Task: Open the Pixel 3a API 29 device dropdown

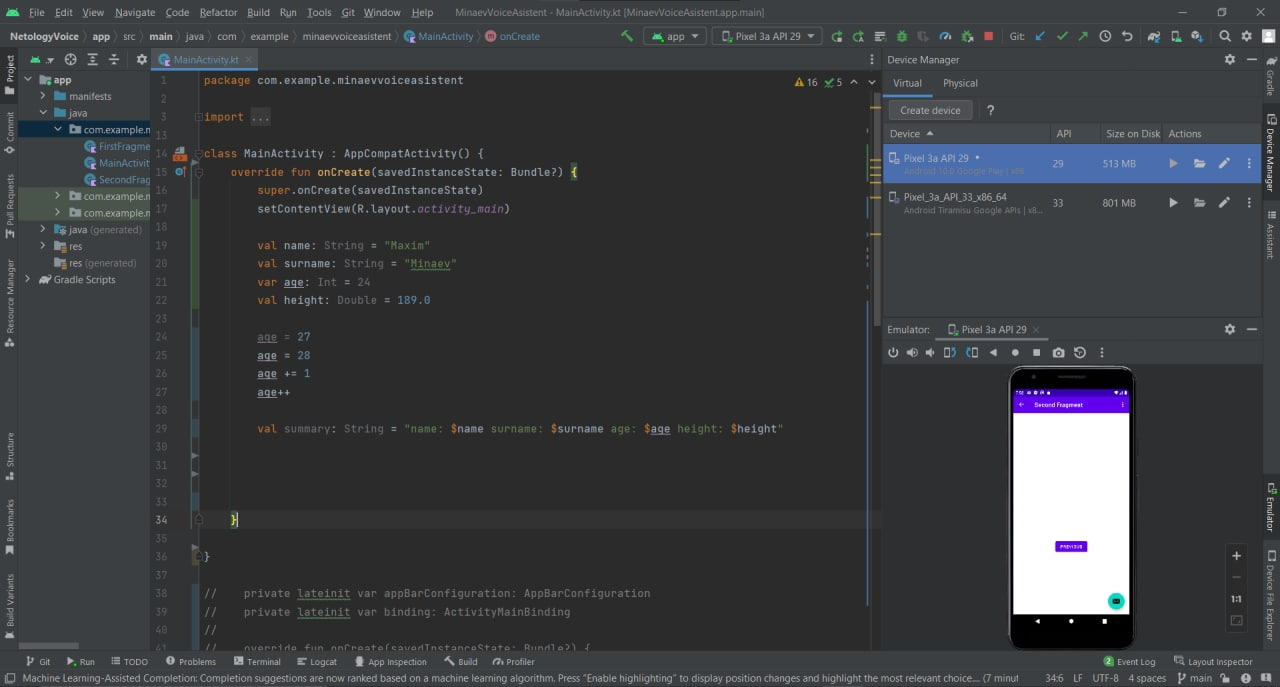Action: [x=767, y=36]
